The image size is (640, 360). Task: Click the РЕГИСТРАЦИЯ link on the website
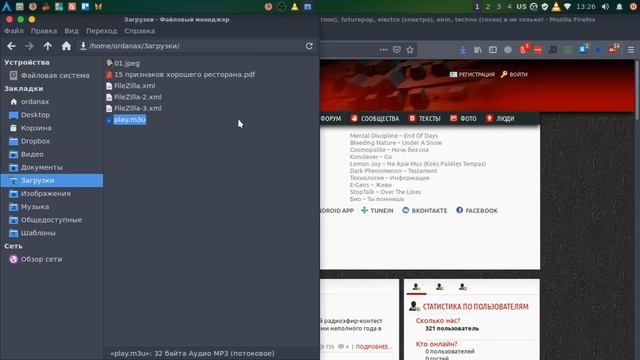click(472, 74)
